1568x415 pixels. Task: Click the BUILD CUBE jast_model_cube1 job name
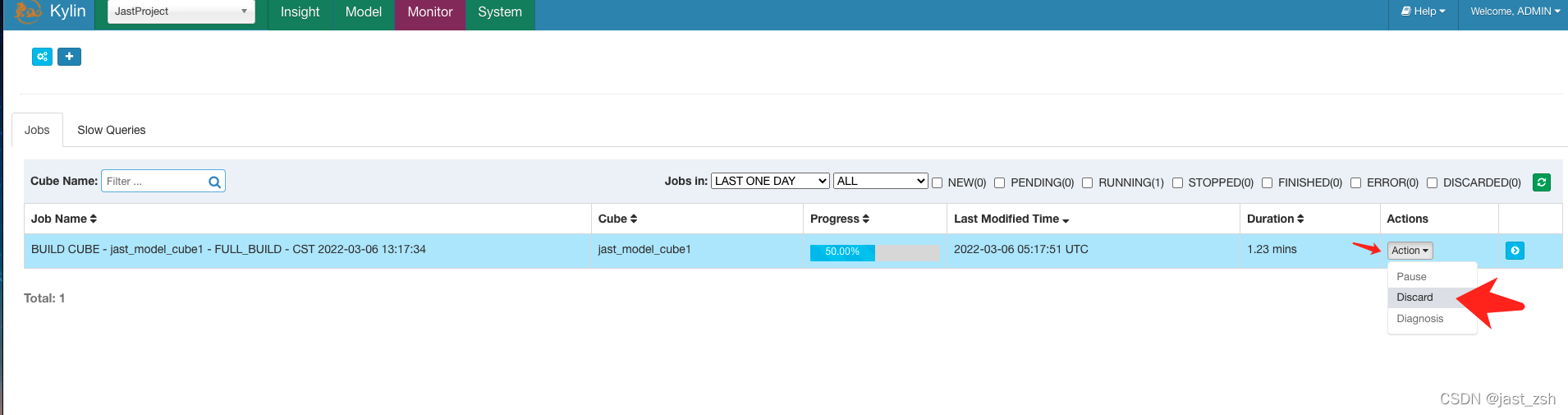click(228, 249)
